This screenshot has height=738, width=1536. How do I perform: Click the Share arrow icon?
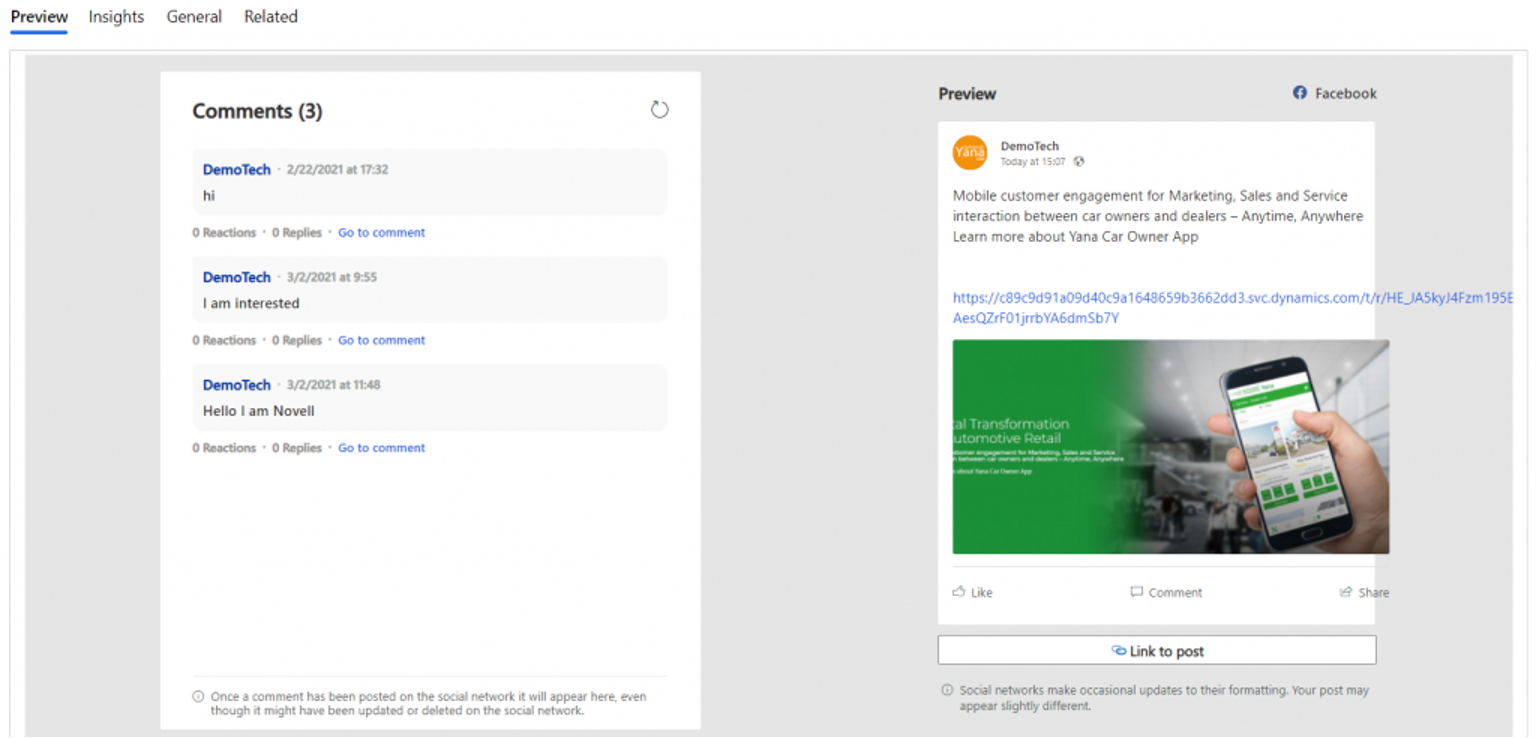pyautogui.click(x=1346, y=592)
